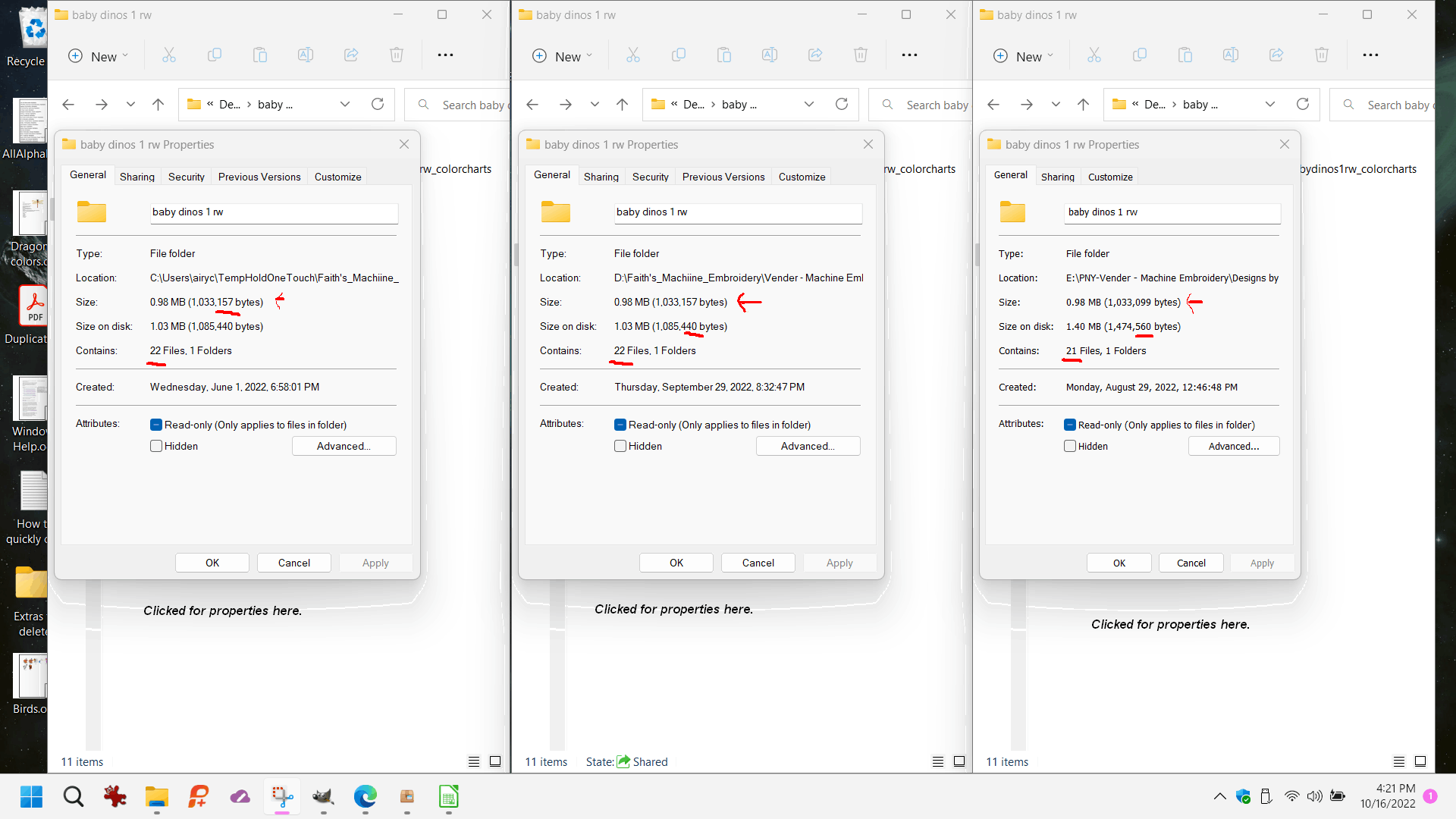Open recent locations dropdown in left Explorer
The width and height of the screenshot is (1456, 819).
pos(130,105)
